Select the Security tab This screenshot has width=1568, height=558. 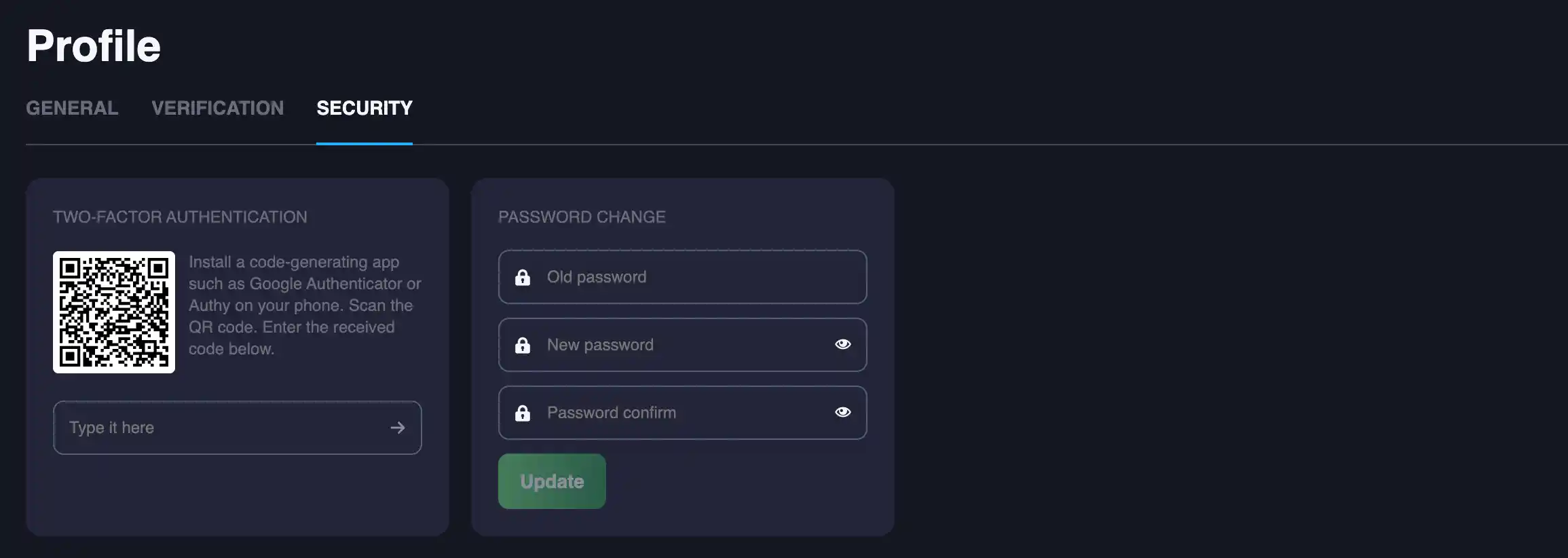[x=365, y=108]
